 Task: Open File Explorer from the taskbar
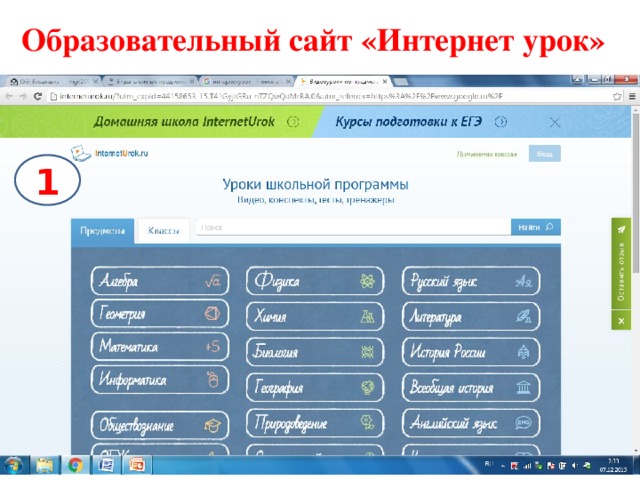[45, 465]
